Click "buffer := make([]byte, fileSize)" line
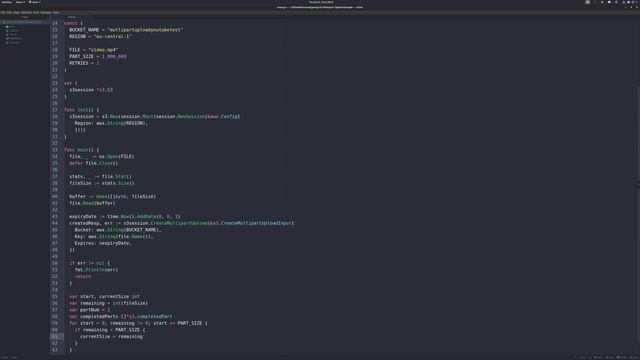The image size is (640, 360). click(113, 196)
